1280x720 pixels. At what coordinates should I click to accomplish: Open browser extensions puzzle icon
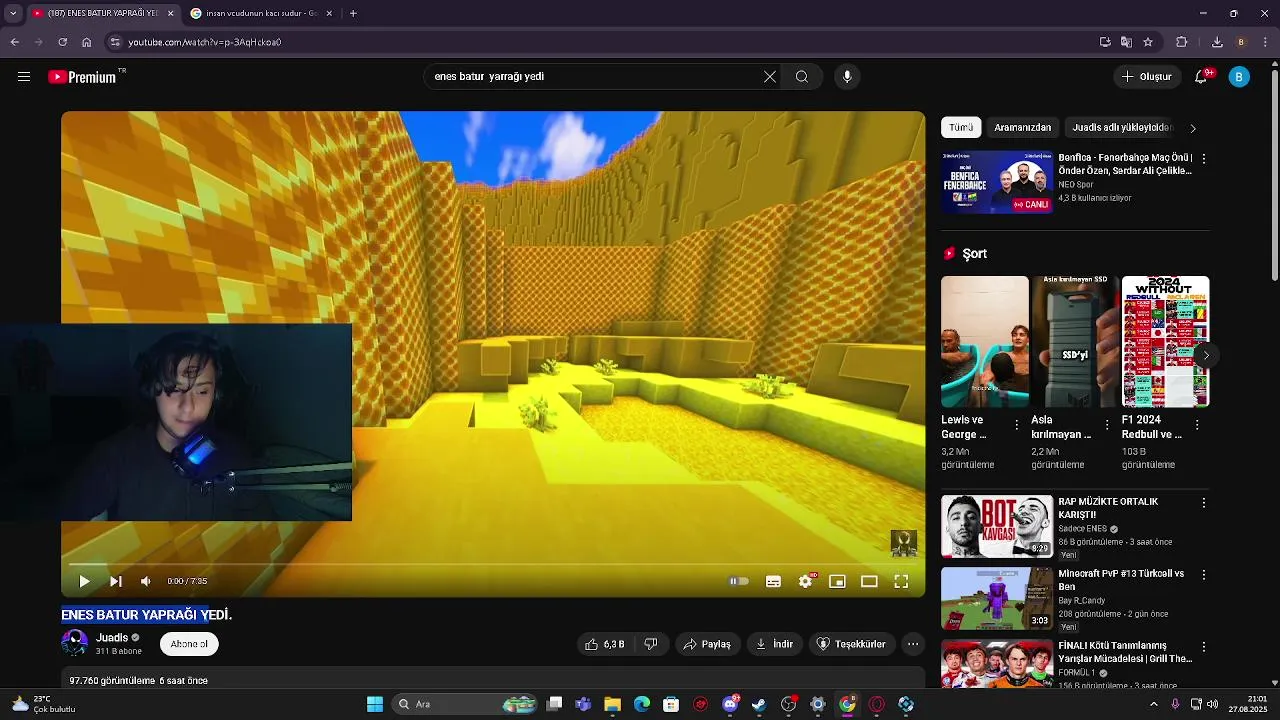[1181, 42]
